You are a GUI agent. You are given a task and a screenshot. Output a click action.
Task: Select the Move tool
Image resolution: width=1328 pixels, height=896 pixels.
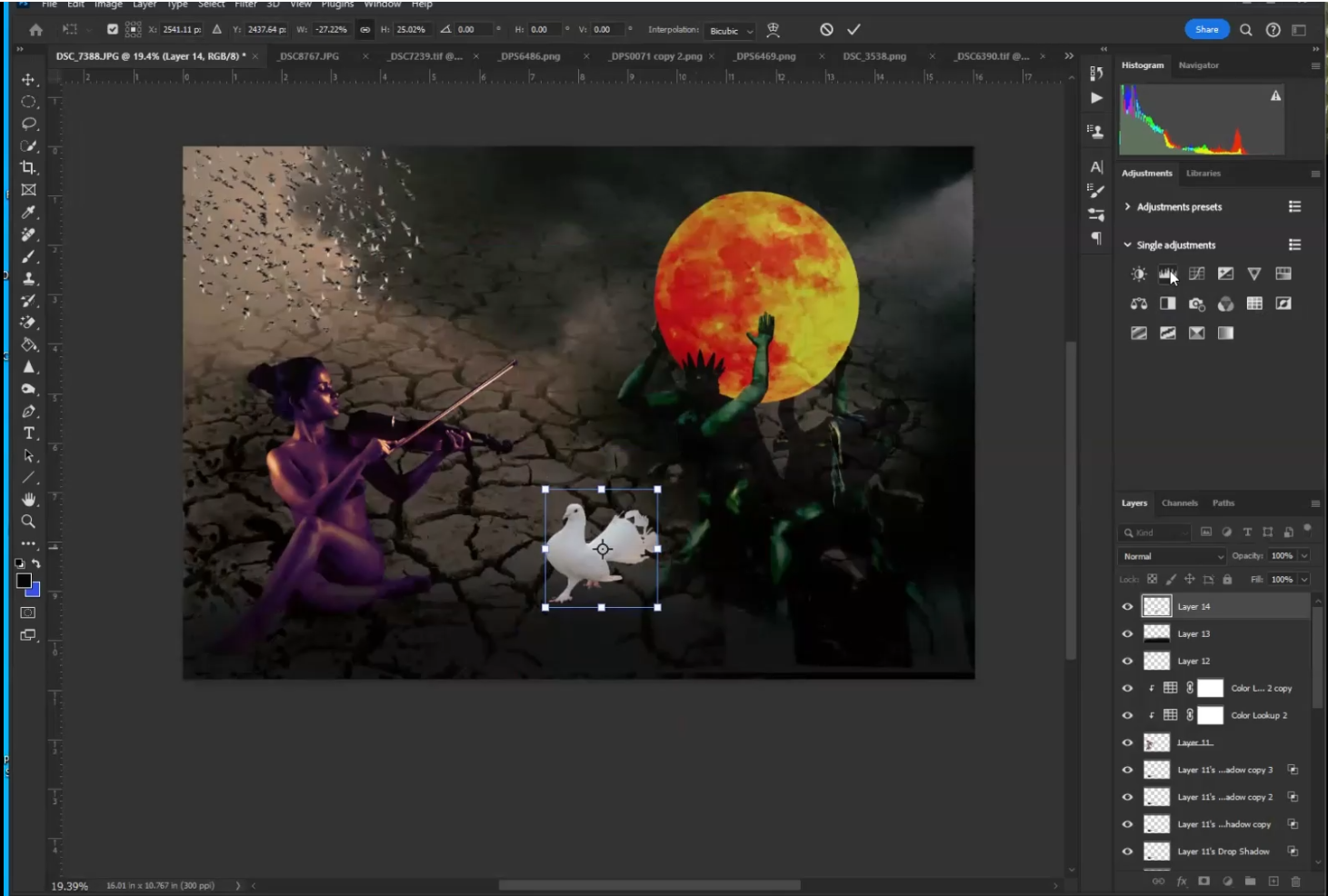point(28,80)
